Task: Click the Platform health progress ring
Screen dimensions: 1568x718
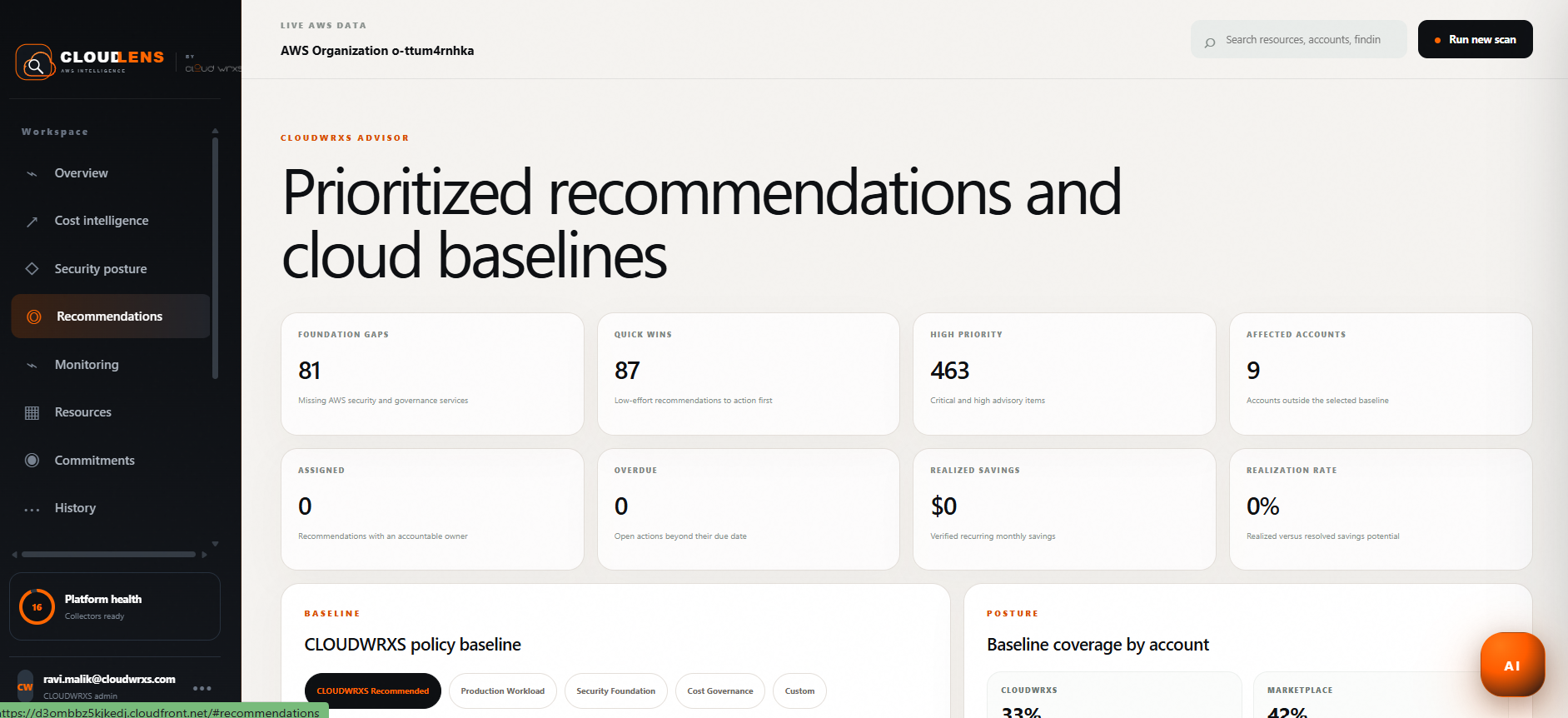Action: (37, 607)
